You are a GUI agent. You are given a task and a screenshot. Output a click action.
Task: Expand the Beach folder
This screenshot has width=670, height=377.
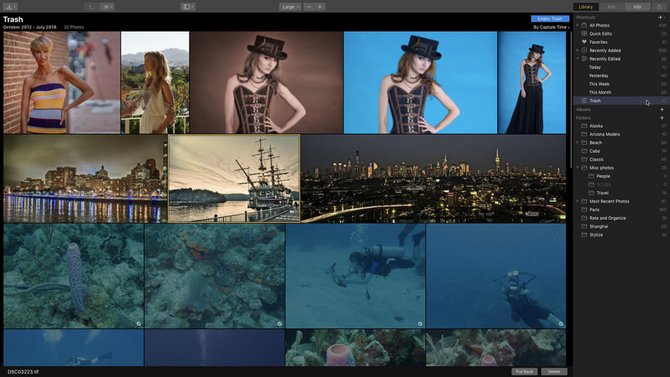pyautogui.click(x=578, y=142)
